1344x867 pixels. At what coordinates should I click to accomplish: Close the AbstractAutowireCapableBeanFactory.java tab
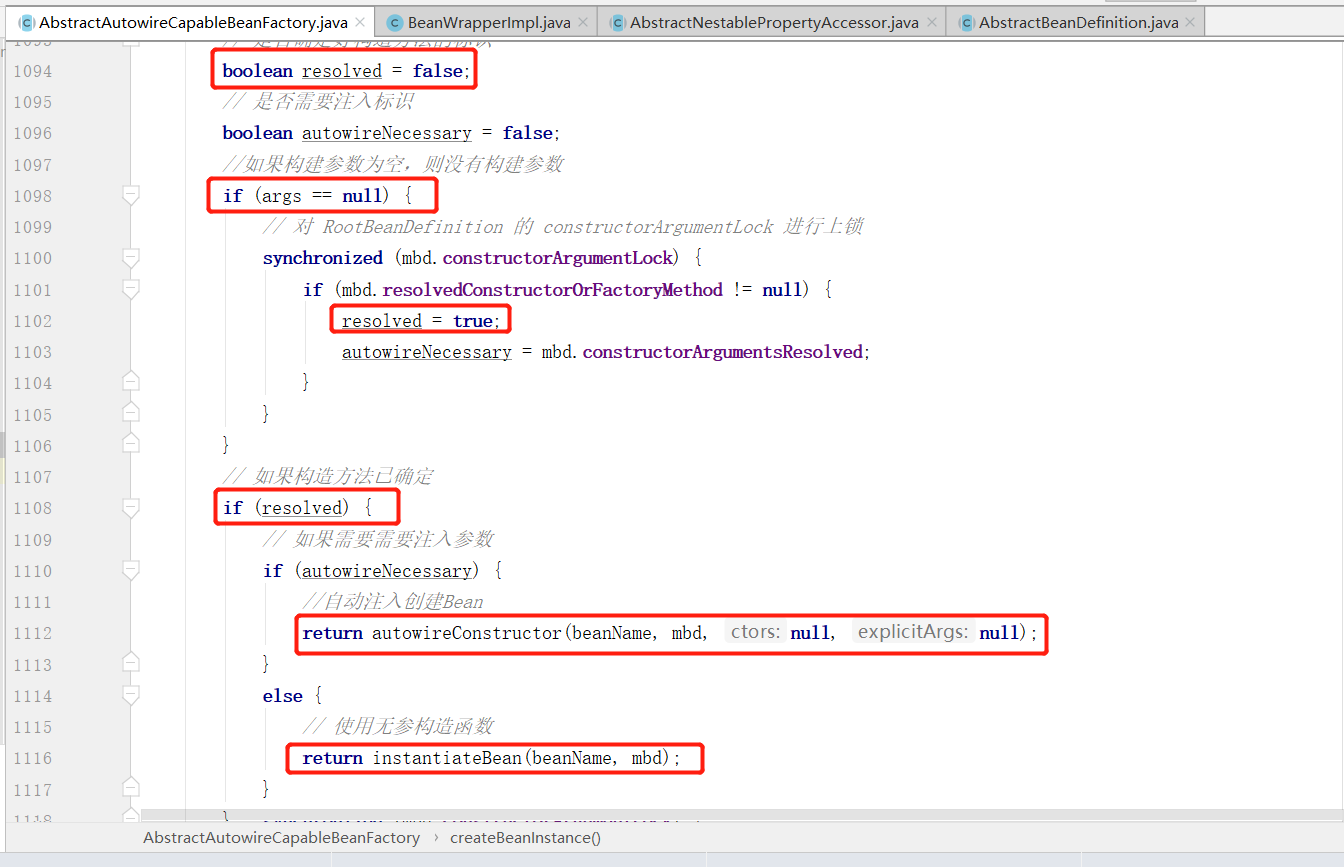click(x=360, y=22)
